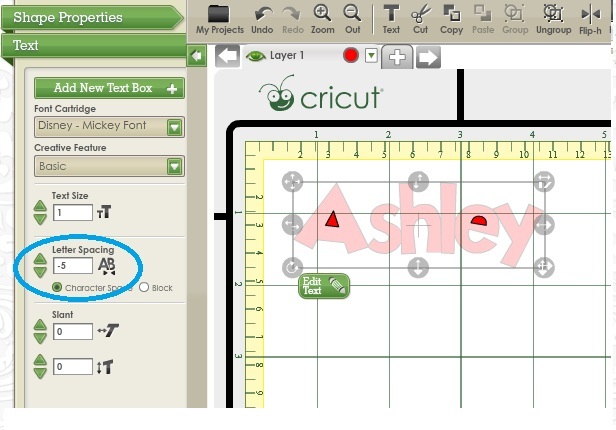Decrease Text Size with down arrow
The width and height of the screenshot is (616, 430).
point(40,219)
